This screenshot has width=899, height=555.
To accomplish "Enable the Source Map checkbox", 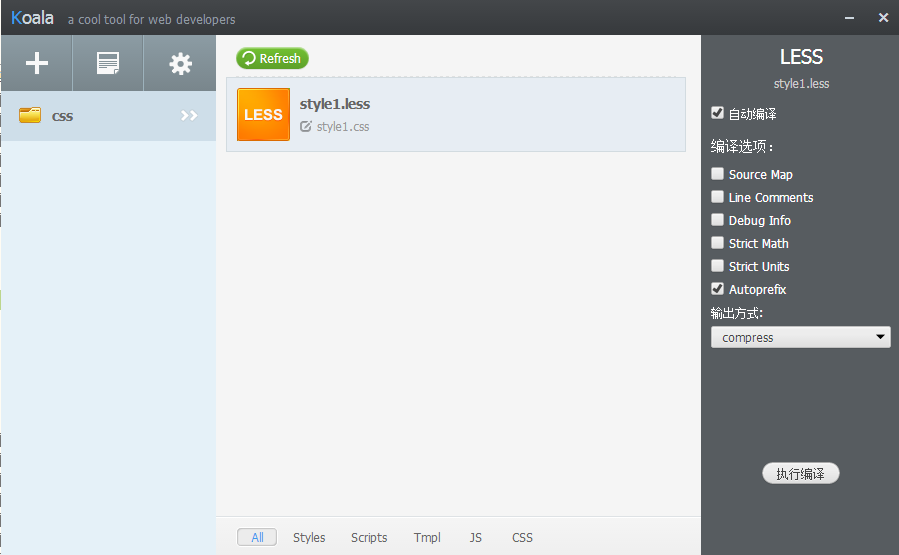I will tap(717, 174).
